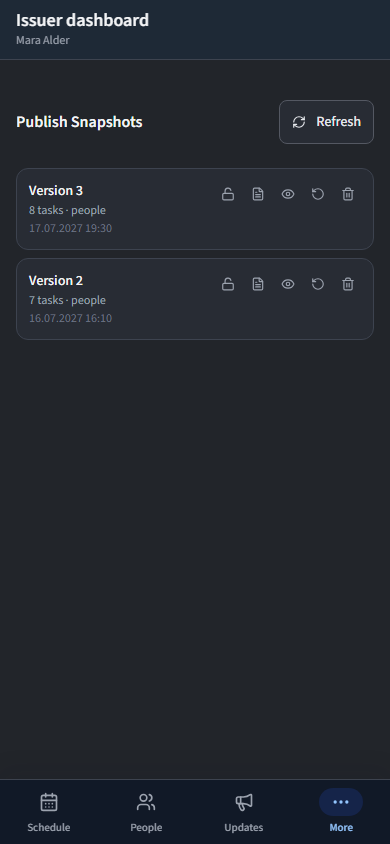Select the Version 2 snapshot card title
This screenshot has height=844, width=390.
(x=56, y=281)
